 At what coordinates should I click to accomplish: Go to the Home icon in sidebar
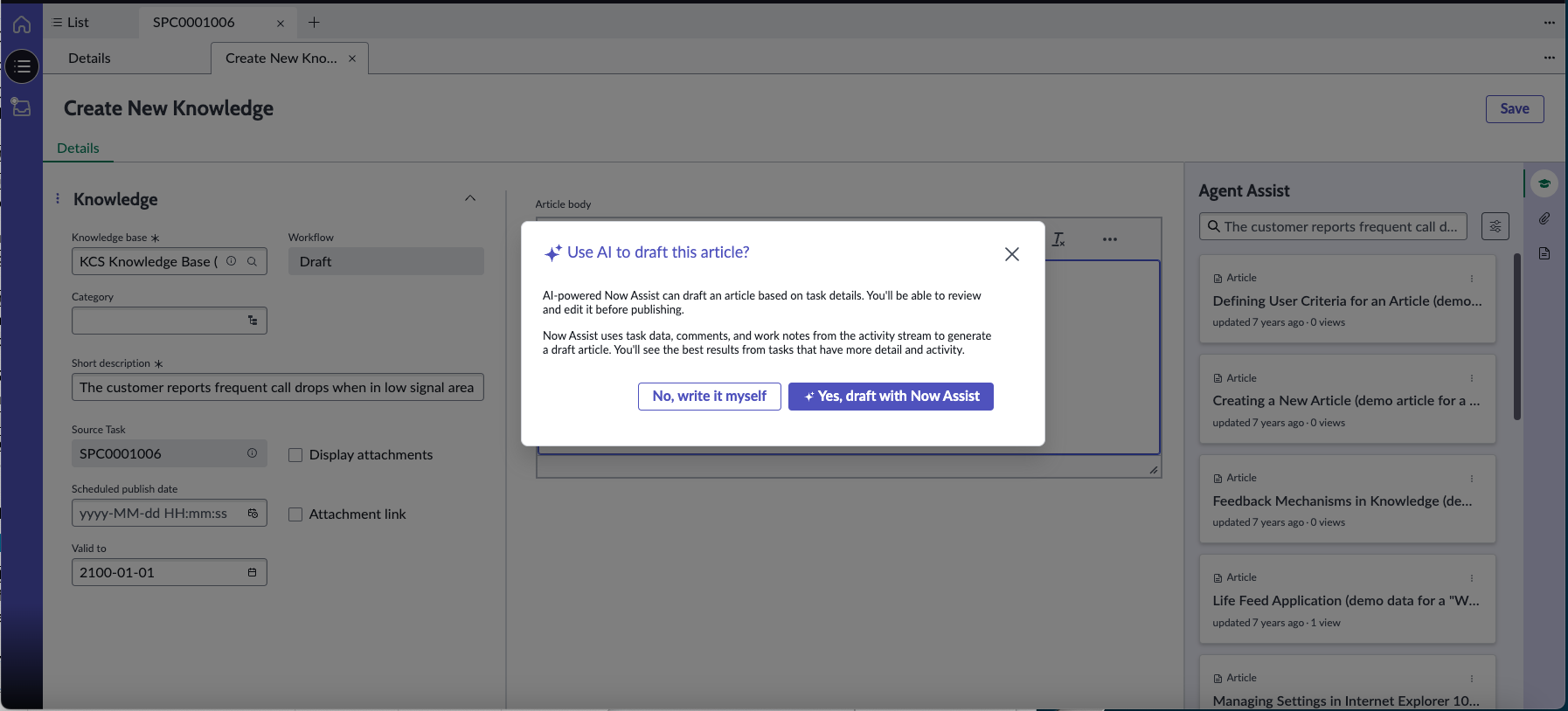pyautogui.click(x=22, y=24)
